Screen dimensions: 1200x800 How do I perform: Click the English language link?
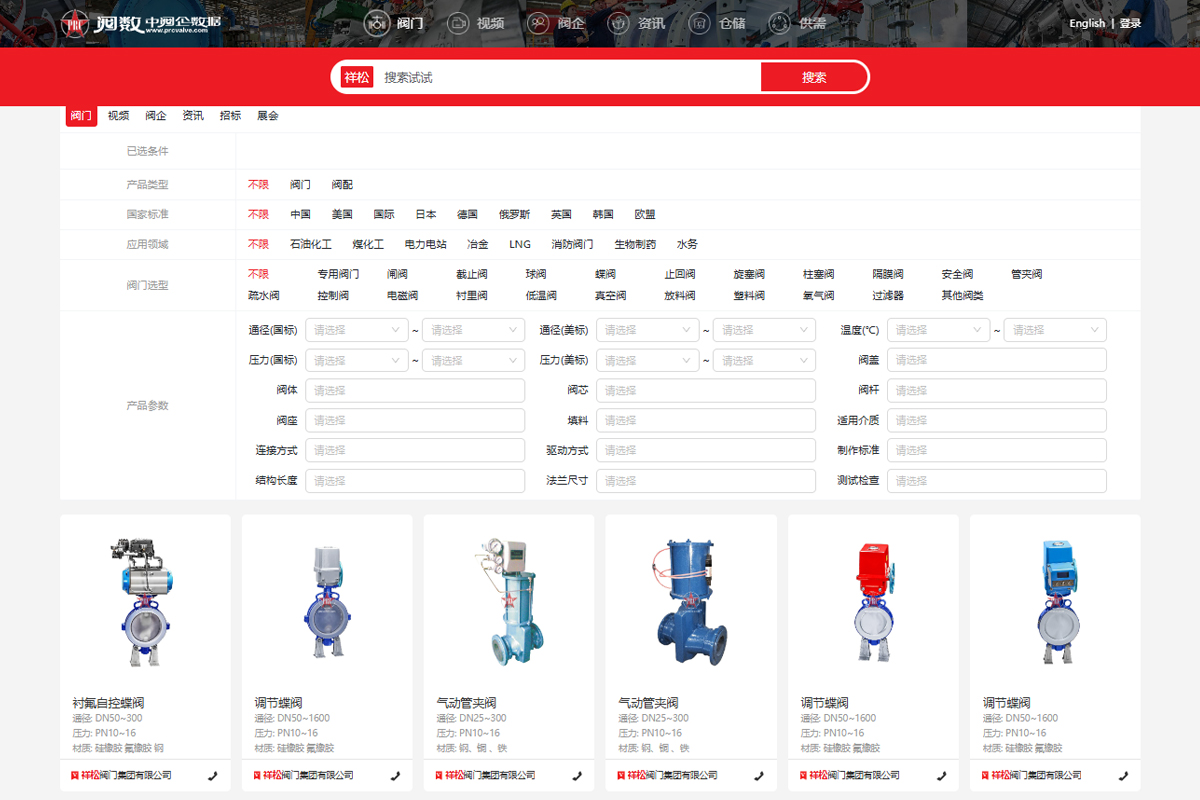(1087, 24)
